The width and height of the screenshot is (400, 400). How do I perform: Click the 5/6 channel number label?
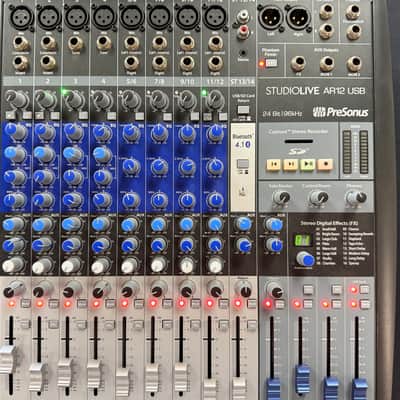point(131,81)
